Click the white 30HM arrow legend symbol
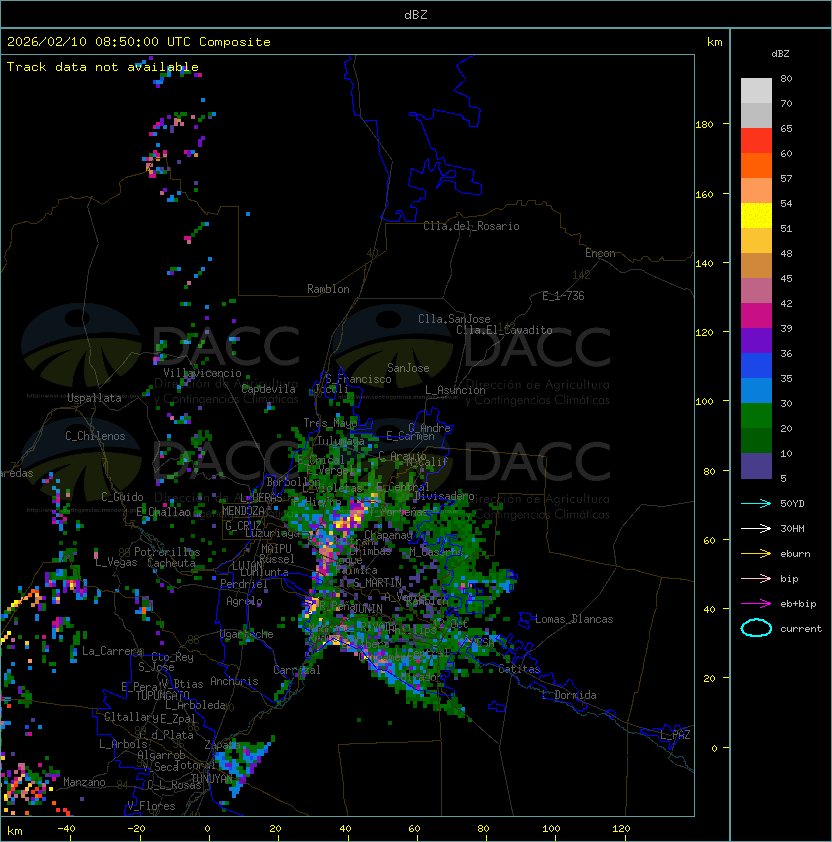832x842 pixels. tap(756, 529)
